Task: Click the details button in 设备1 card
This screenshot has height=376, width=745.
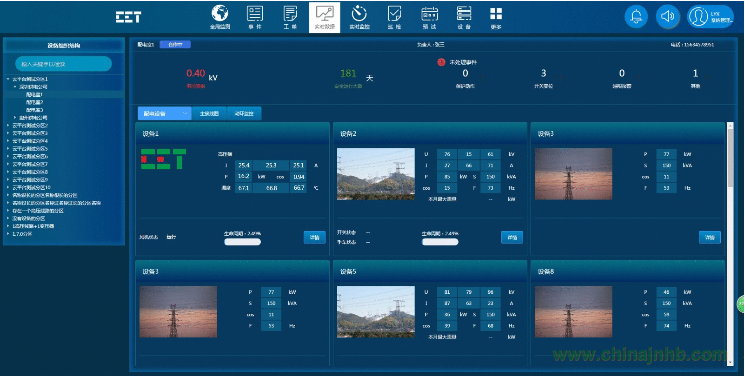Action: (x=315, y=237)
